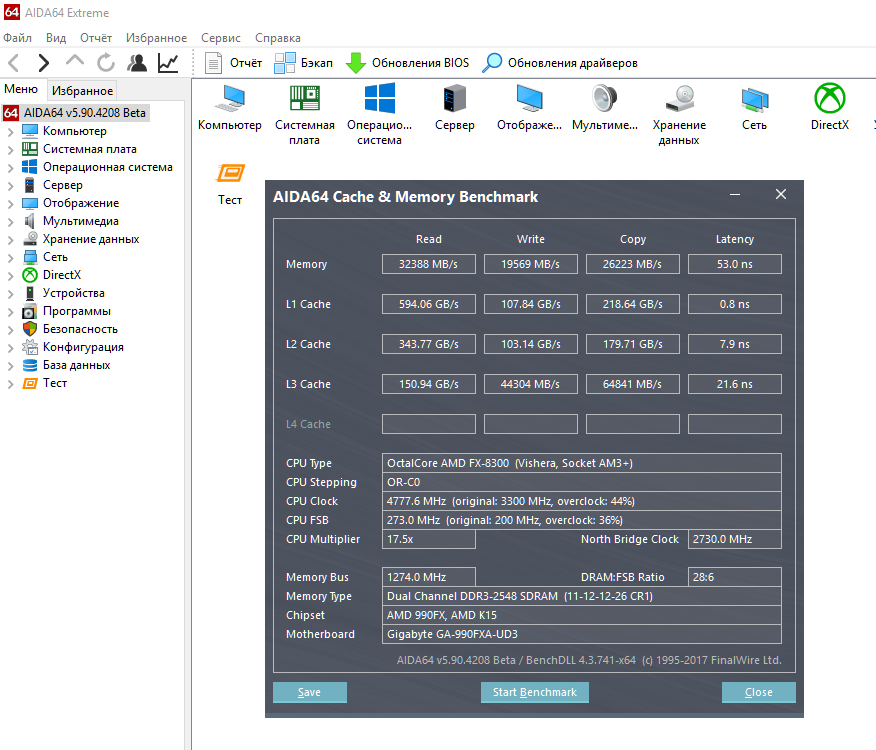Click the L1 Cache Read value 594.06 GB/s
Image resolution: width=876 pixels, height=750 pixels.
tap(429, 304)
